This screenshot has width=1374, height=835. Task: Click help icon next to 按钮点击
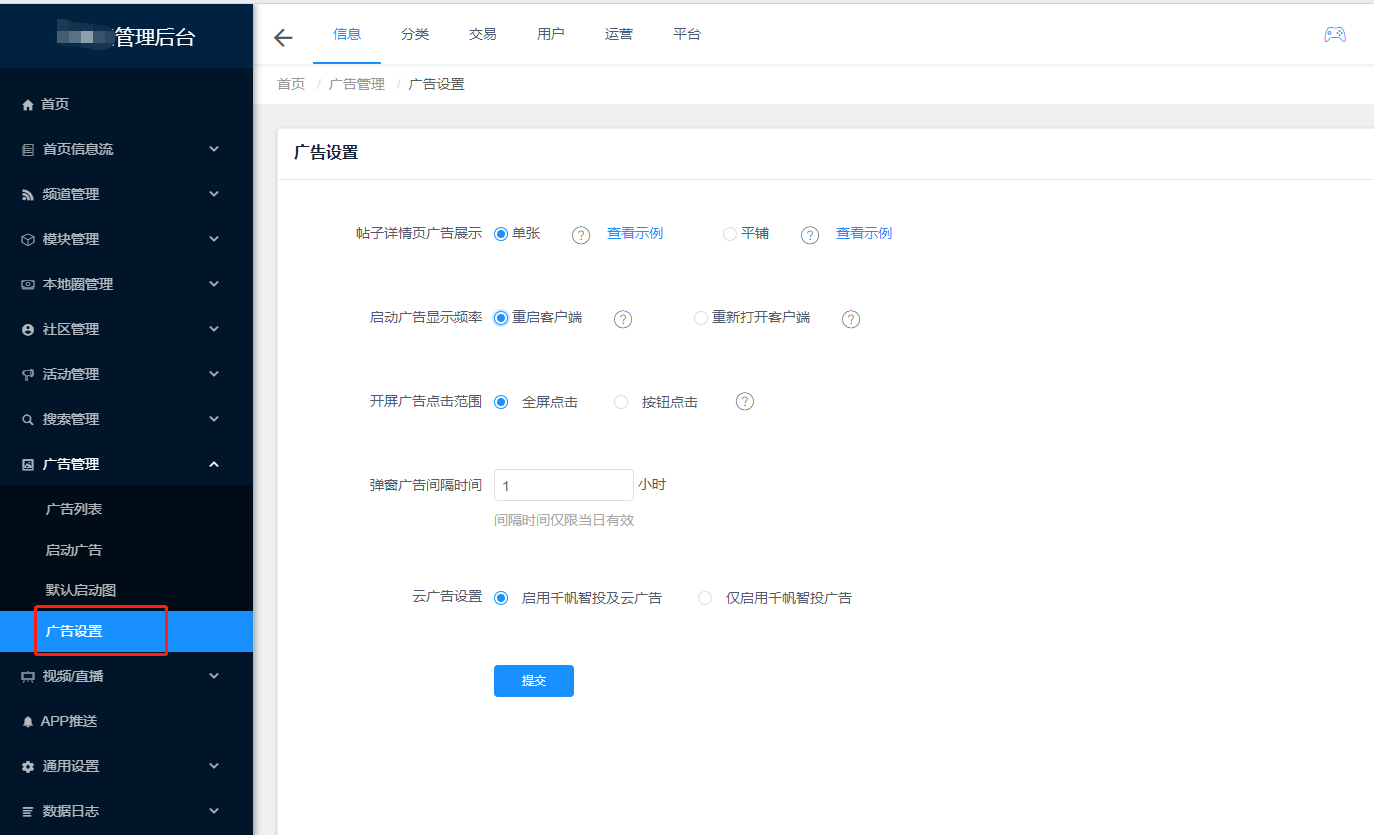click(745, 401)
